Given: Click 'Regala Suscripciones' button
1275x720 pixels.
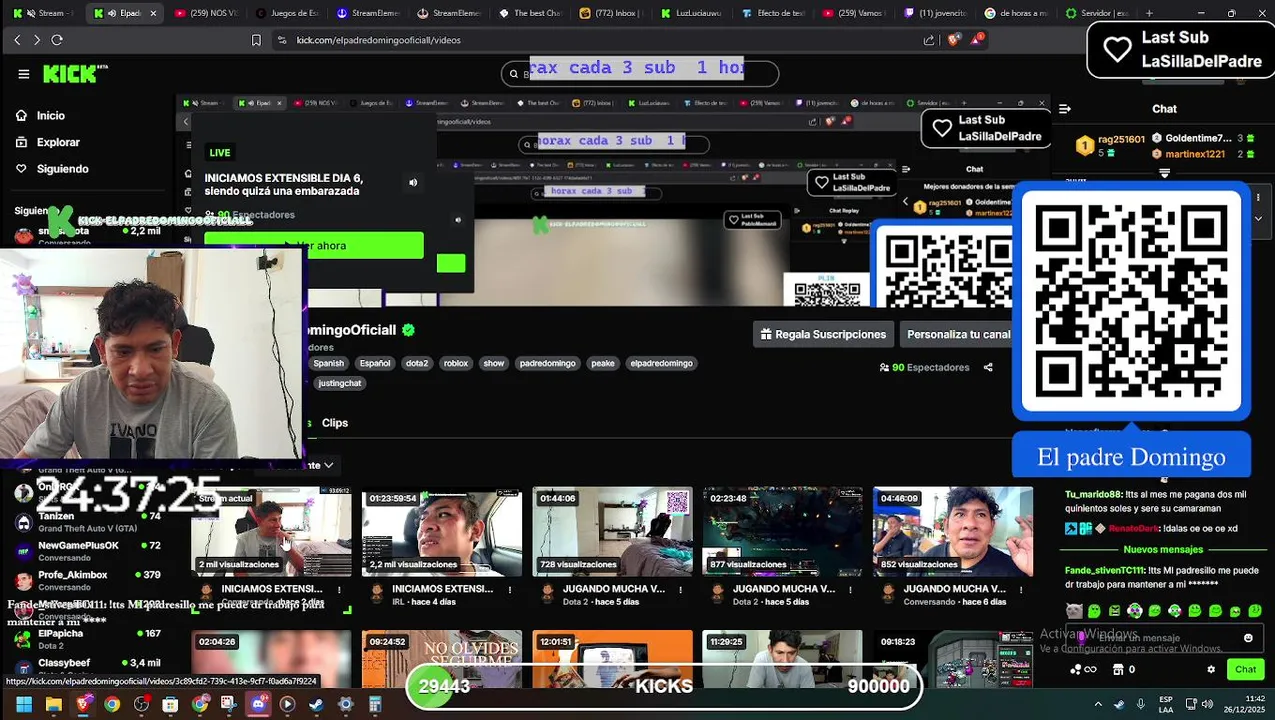Looking at the screenshot, I should (x=823, y=334).
